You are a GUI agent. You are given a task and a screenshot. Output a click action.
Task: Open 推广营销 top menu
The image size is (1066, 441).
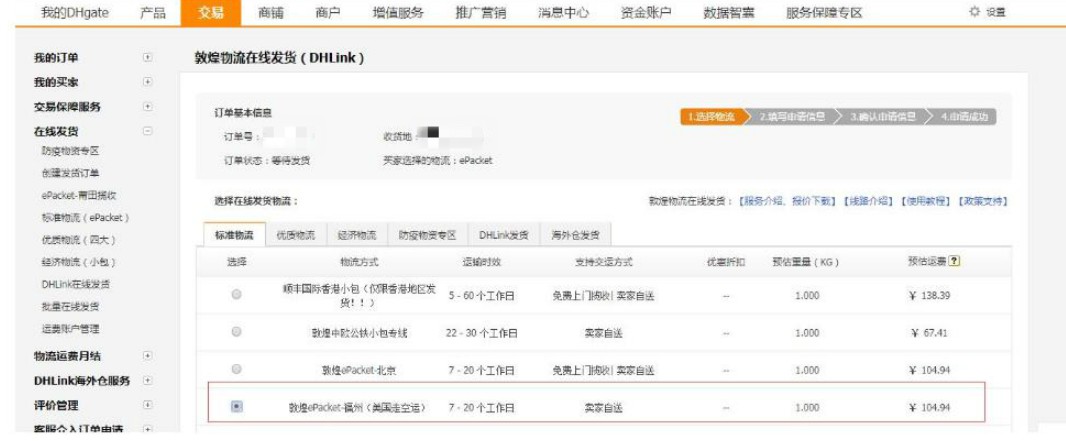481,12
